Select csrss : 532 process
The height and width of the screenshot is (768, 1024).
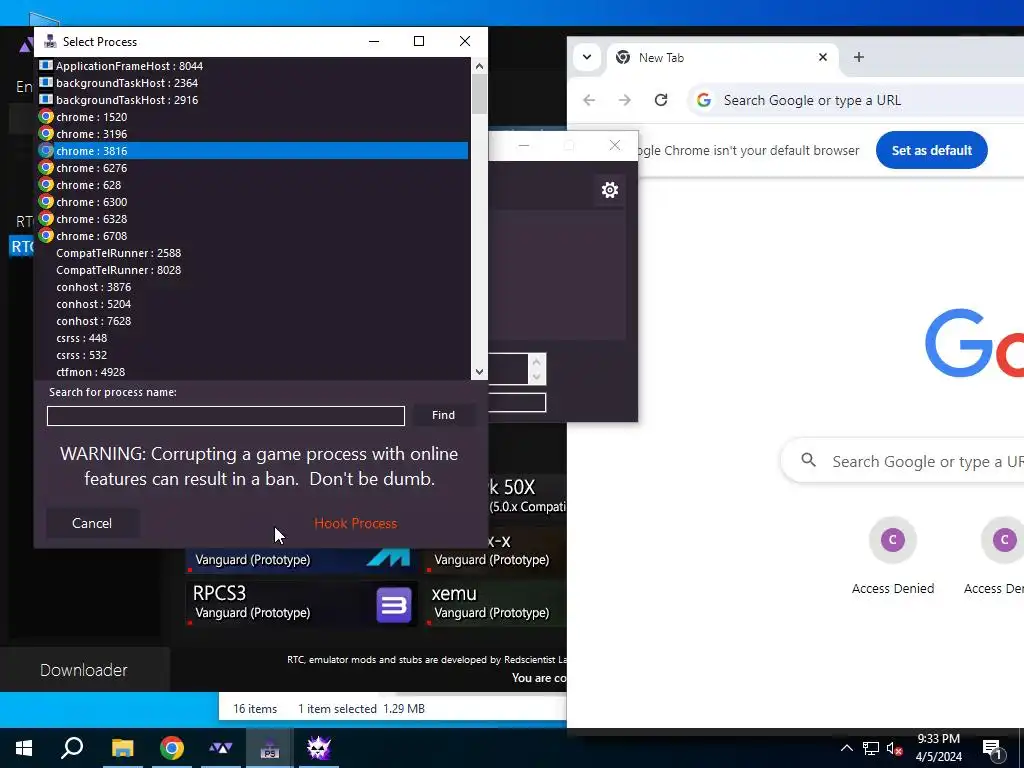(253, 355)
